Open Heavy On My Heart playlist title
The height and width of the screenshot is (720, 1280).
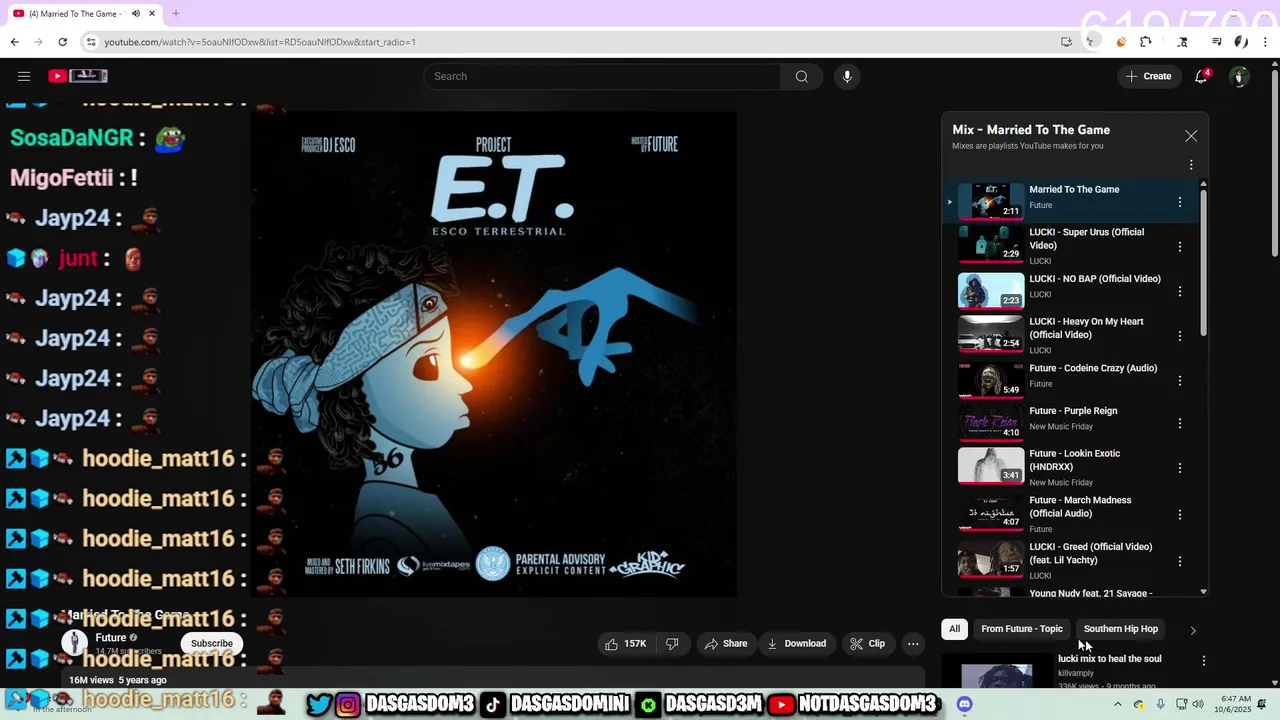click(x=1086, y=328)
